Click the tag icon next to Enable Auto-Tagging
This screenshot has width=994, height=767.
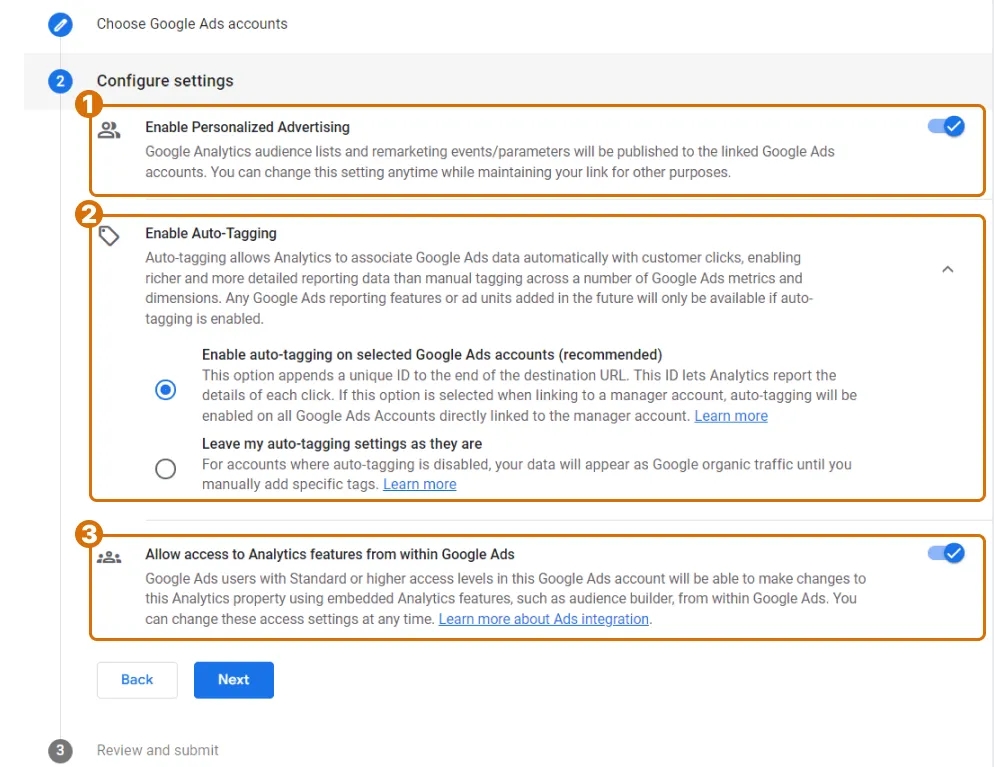click(109, 236)
